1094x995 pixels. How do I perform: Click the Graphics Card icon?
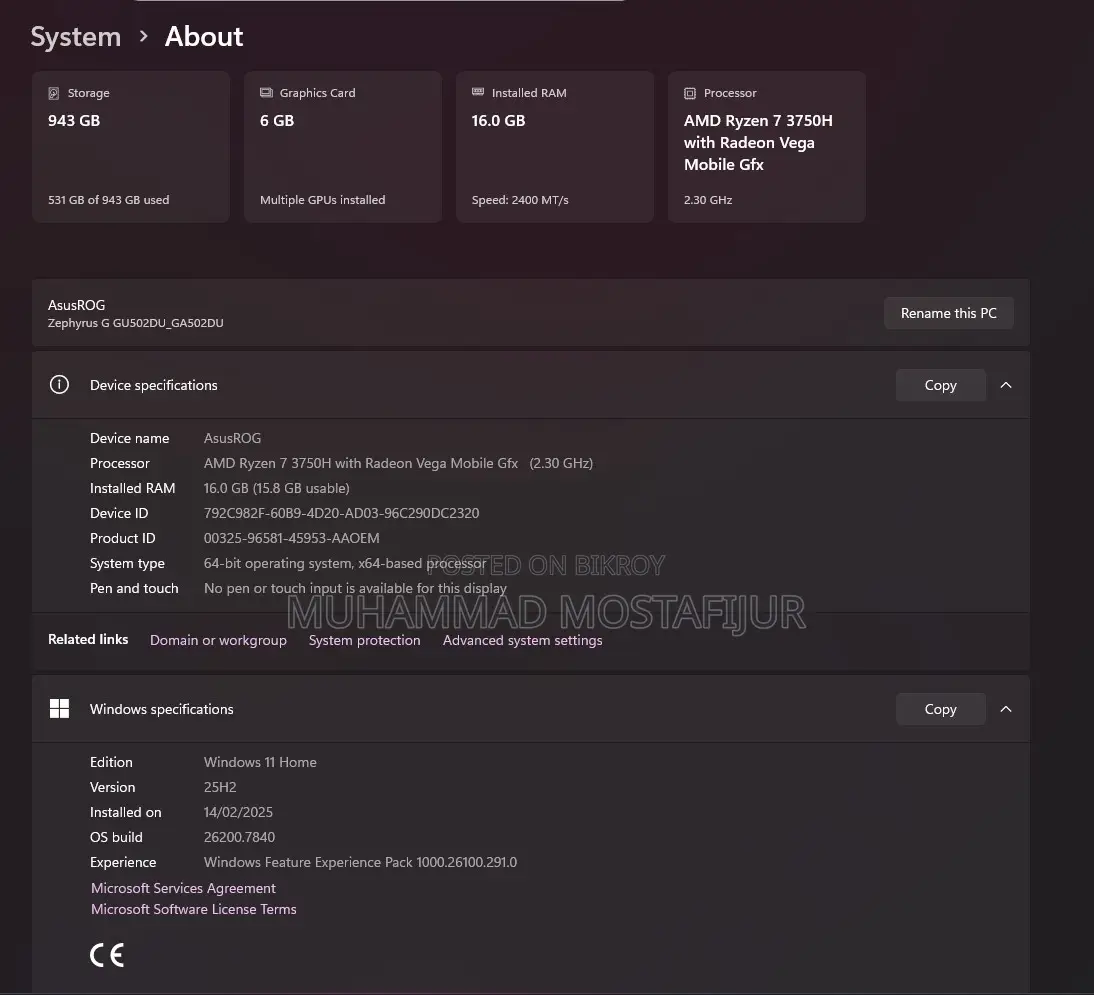[266, 92]
